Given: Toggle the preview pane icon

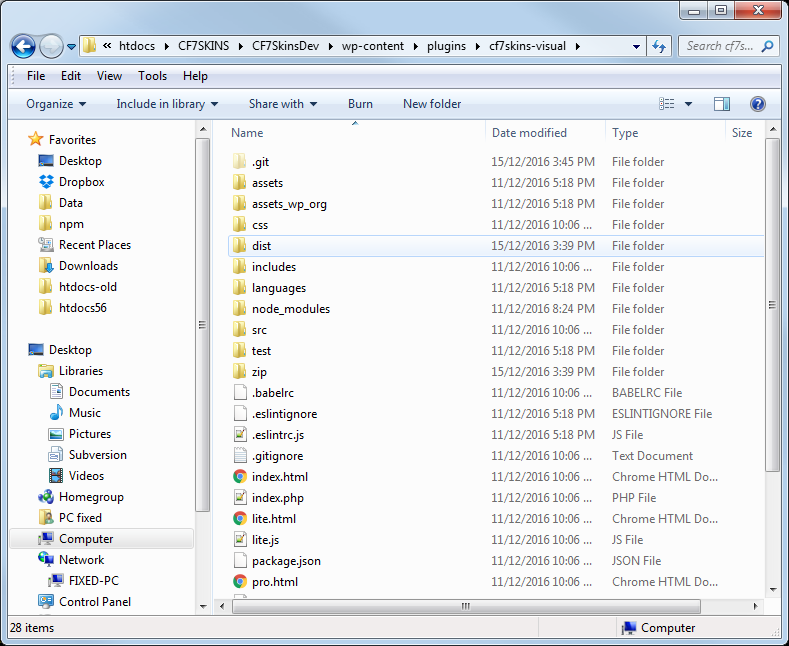Looking at the screenshot, I should [722, 104].
